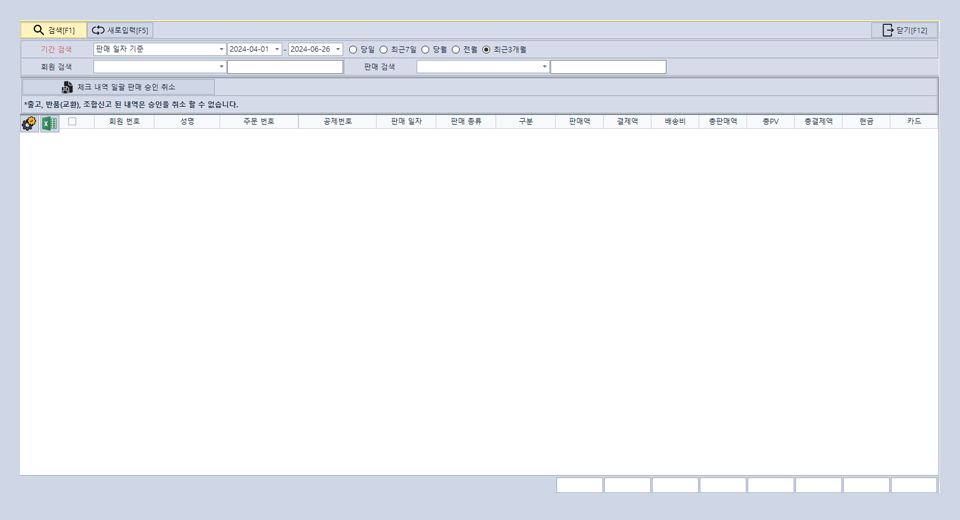The height and width of the screenshot is (520, 960).
Task: Expand the 회원 검색 dropdown
Action: pos(221,67)
